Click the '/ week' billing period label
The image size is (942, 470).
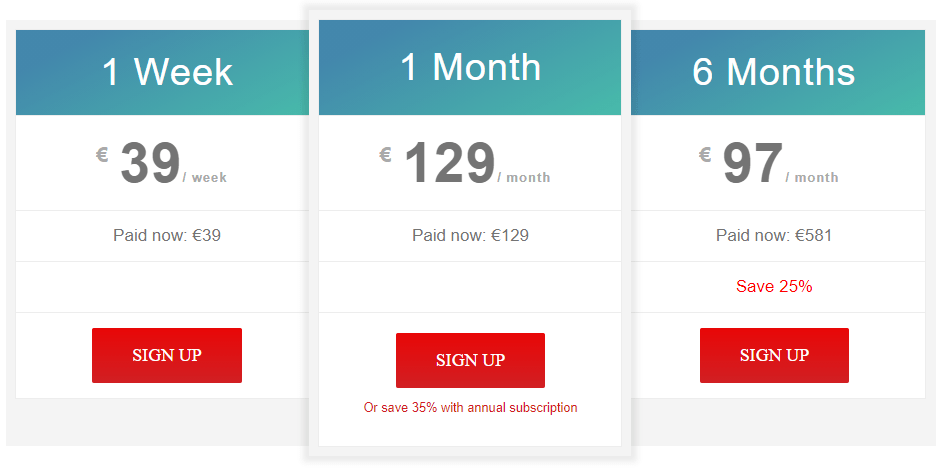(x=205, y=177)
